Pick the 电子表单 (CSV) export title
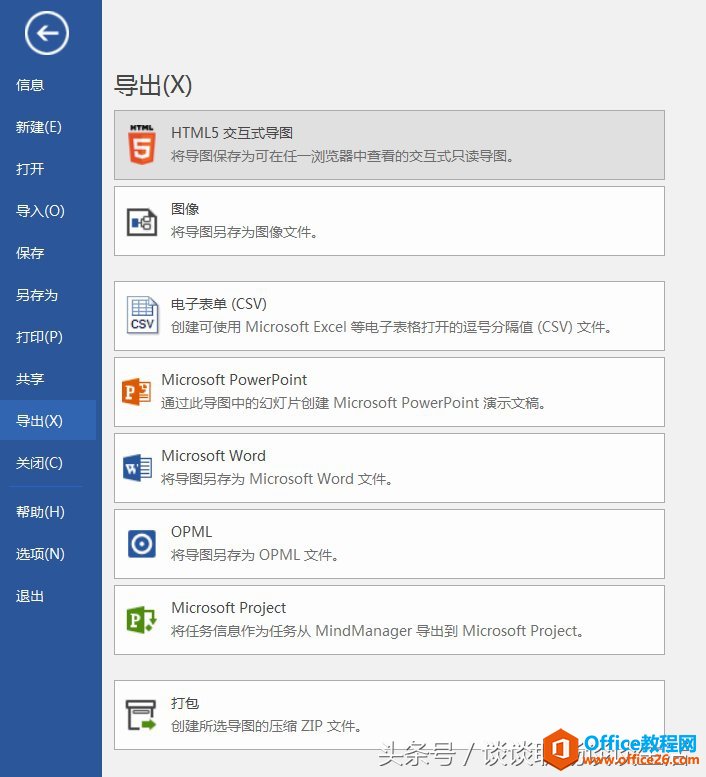 (219, 304)
